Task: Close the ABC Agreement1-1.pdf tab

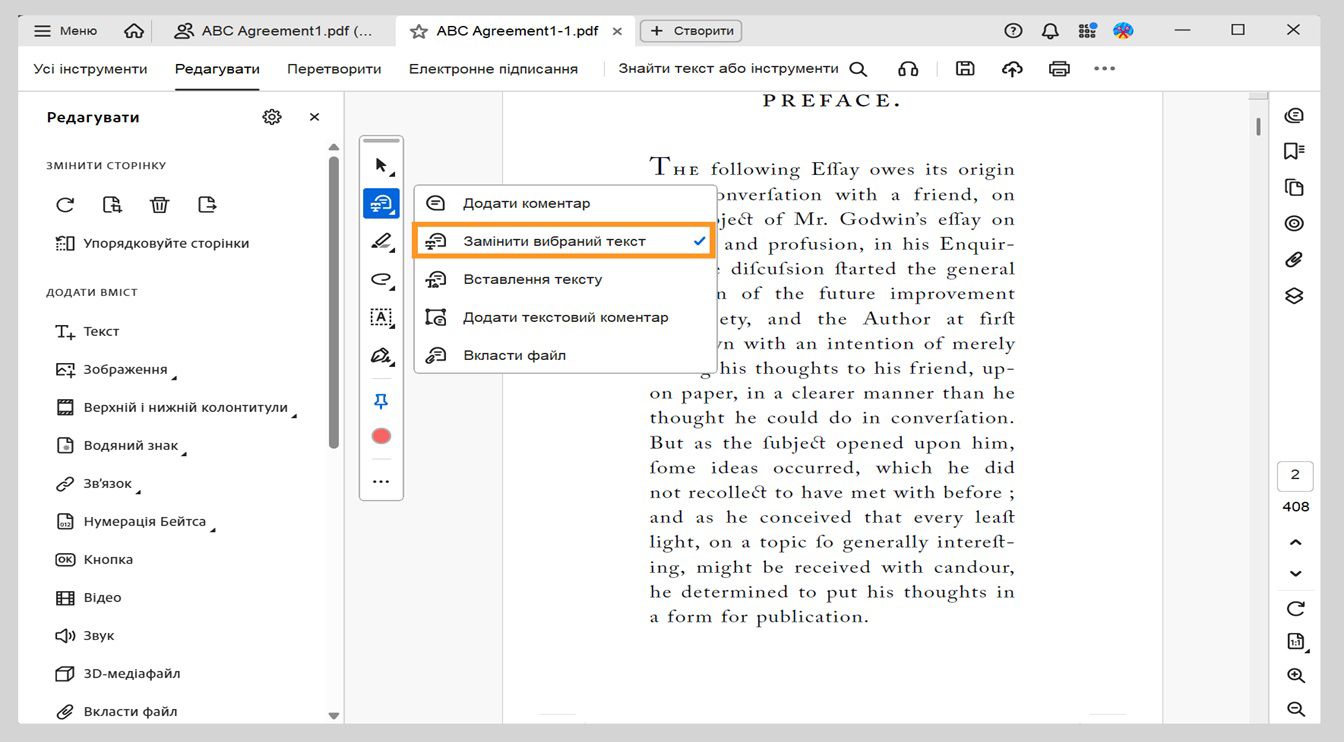Action: (x=617, y=31)
